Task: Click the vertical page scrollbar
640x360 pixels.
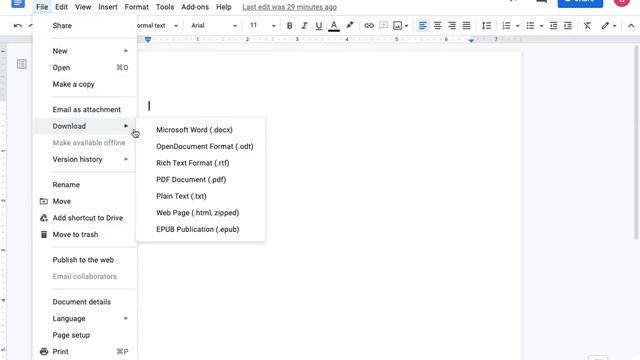Action: pos(636,143)
